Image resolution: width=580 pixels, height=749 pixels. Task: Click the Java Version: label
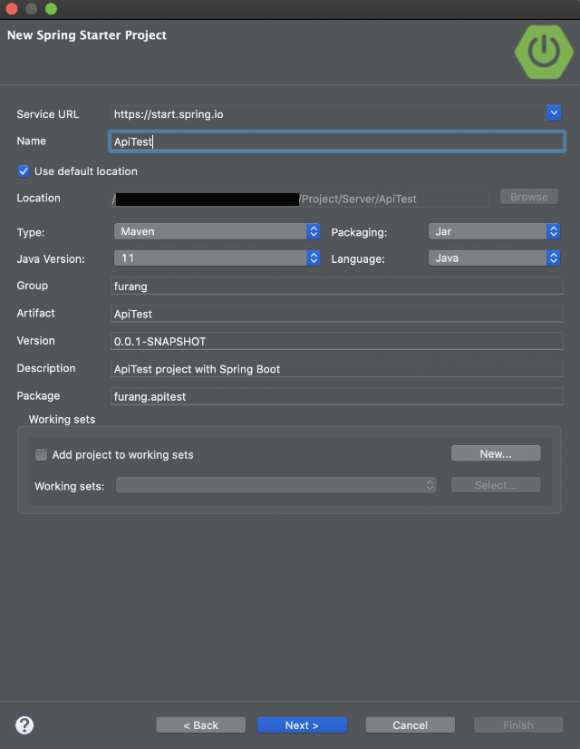[51, 259]
